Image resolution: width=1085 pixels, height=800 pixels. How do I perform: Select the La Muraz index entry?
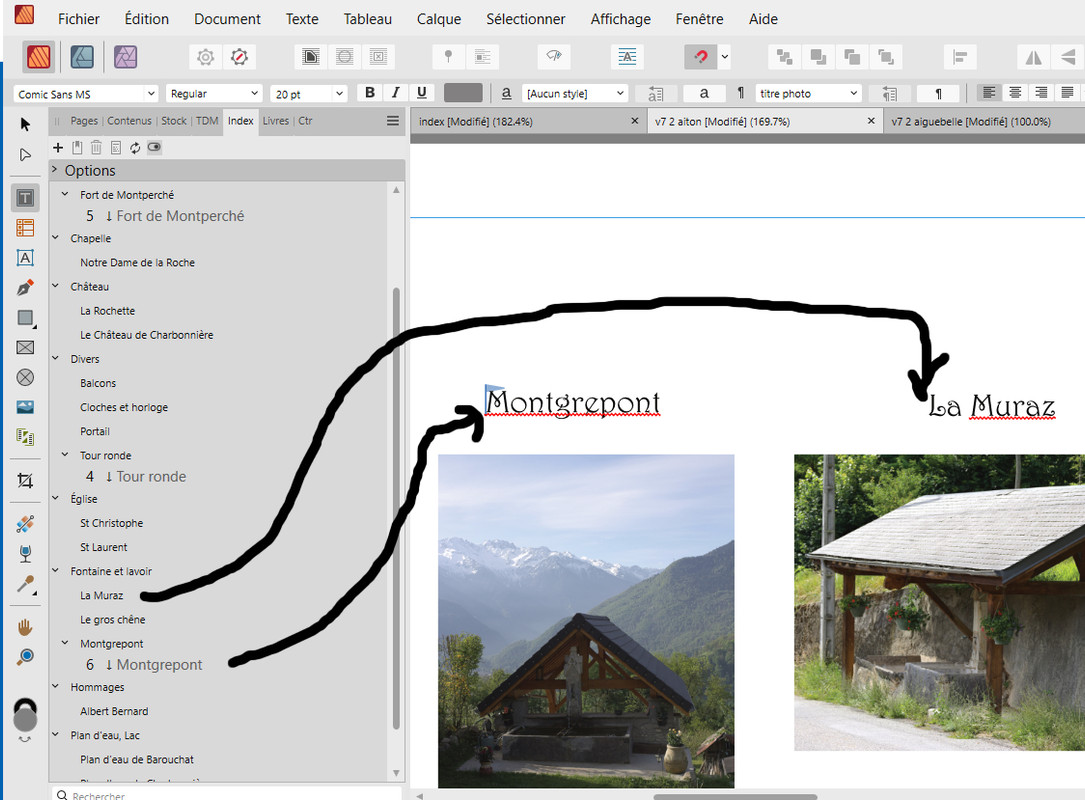pos(102,595)
